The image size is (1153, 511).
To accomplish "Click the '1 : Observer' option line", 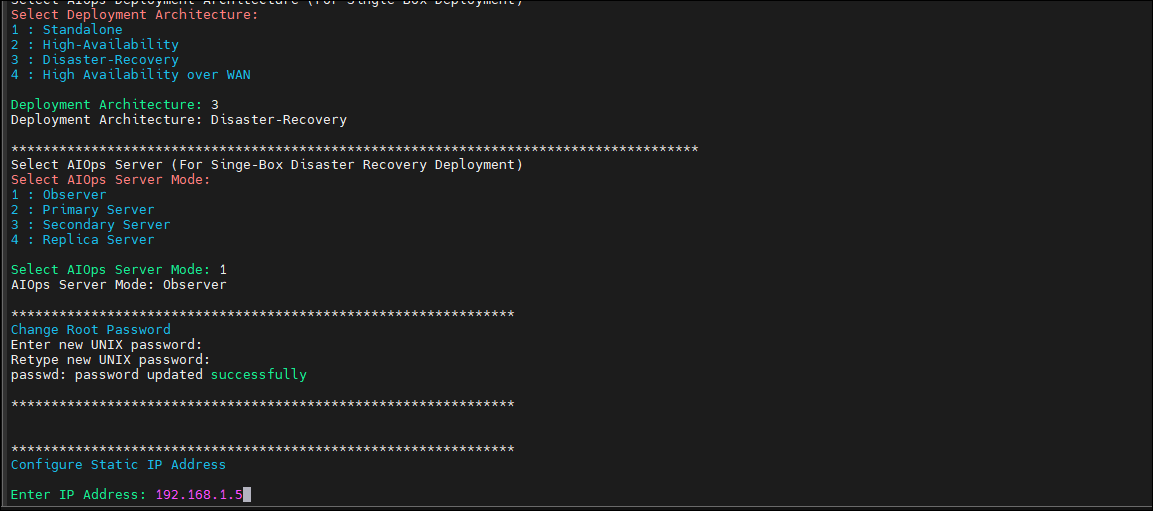I will (59, 195).
